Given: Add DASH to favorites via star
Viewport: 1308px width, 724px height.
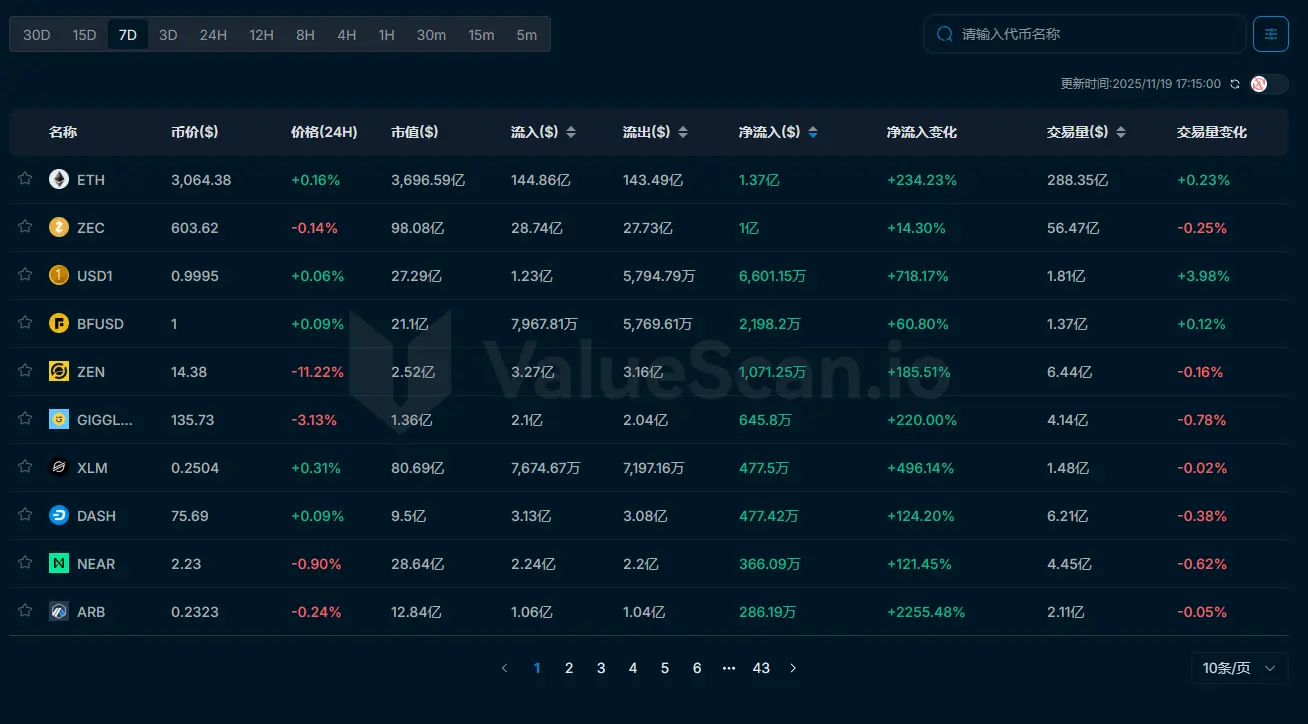Looking at the screenshot, I should point(25,514).
